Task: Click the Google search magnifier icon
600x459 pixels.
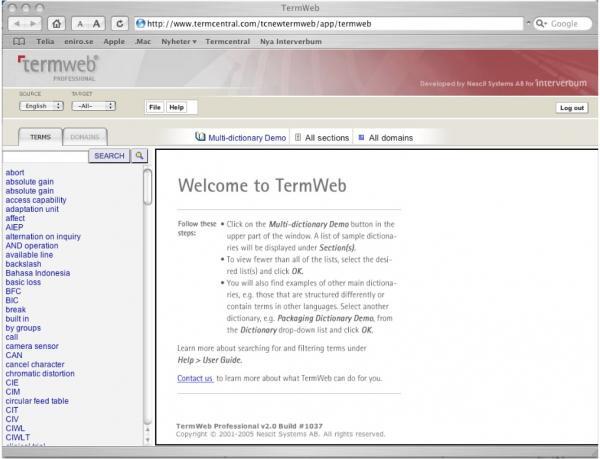Action: (541, 24)
